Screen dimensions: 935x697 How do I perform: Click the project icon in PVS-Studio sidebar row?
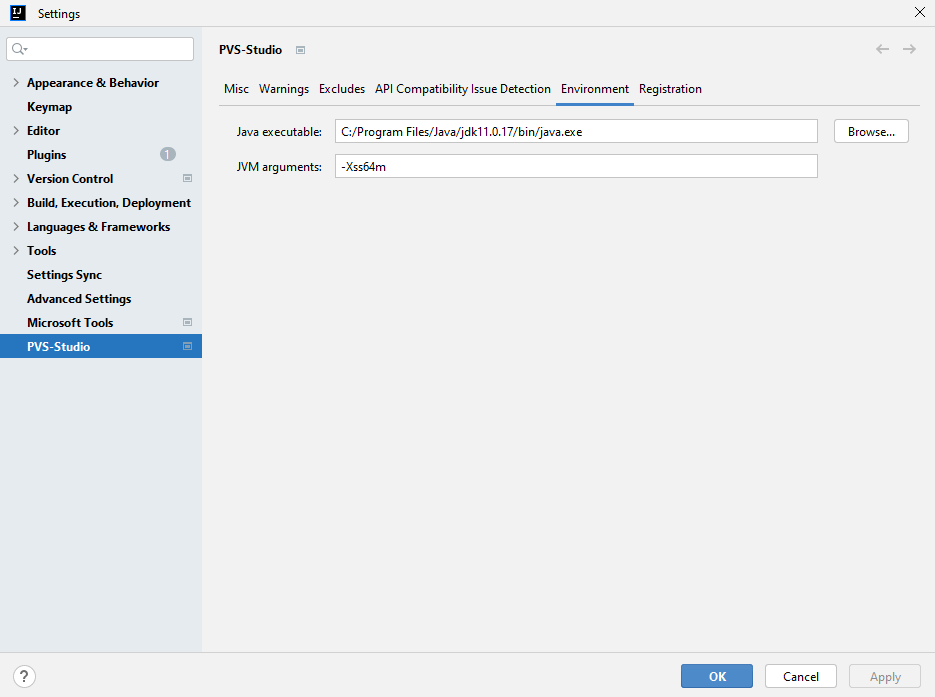(187, 346)
